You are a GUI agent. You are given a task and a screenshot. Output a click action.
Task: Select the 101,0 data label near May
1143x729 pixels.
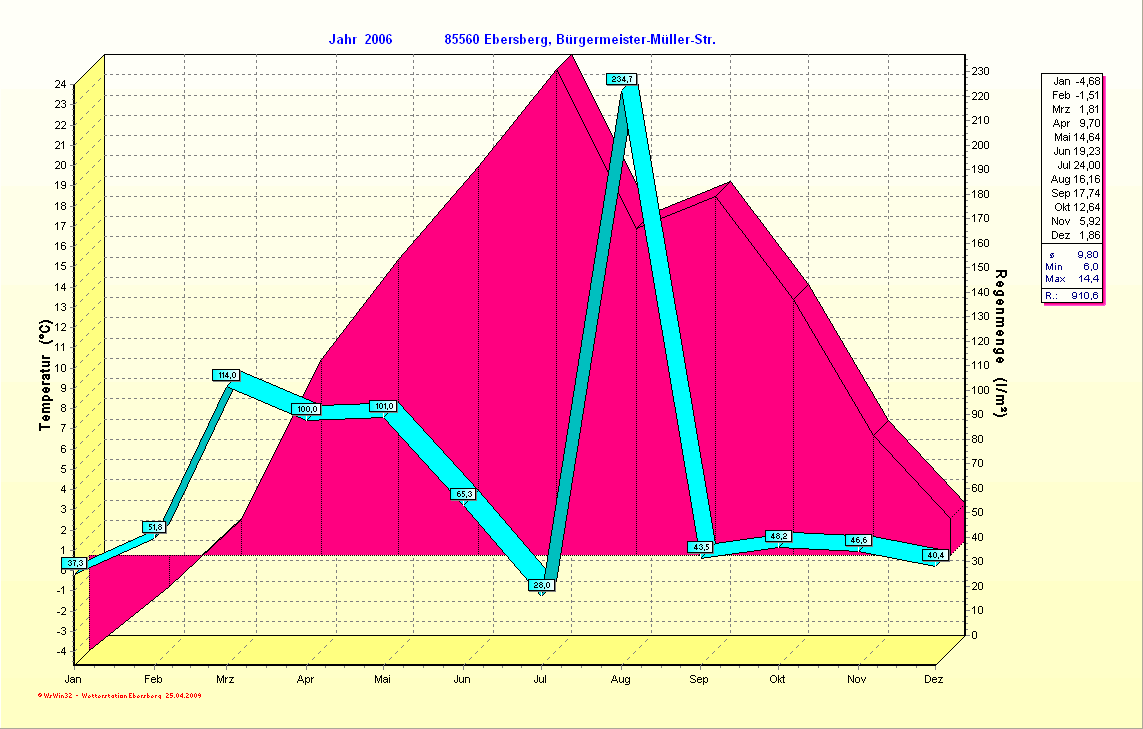[383, 406]
